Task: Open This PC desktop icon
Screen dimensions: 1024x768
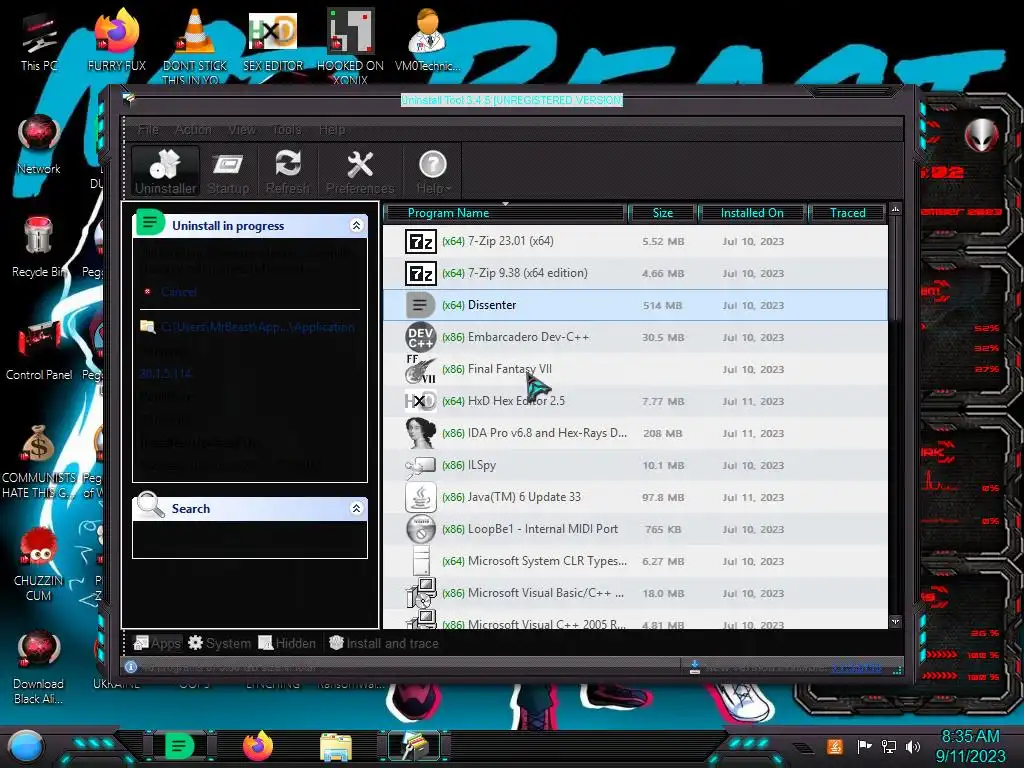Action: pos(39,42)
